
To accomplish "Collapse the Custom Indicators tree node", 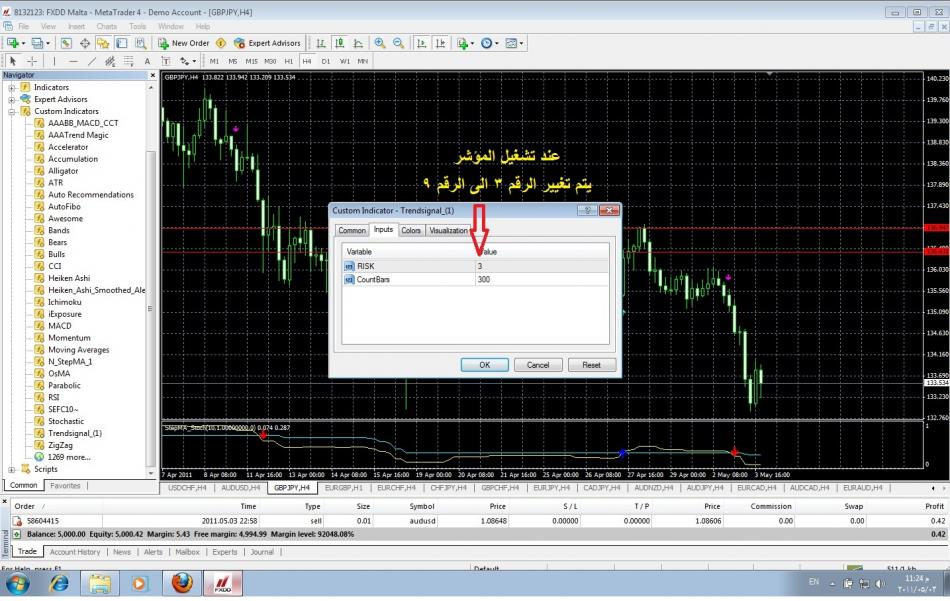I will click(12, 111).
